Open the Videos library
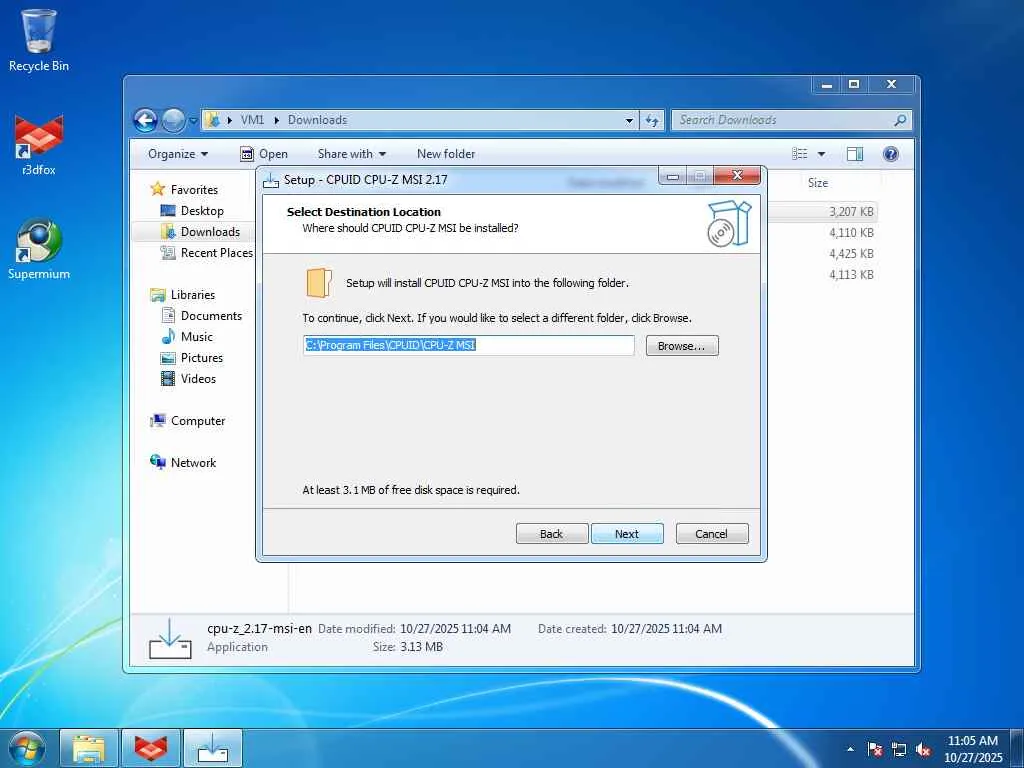 (198, 379)
